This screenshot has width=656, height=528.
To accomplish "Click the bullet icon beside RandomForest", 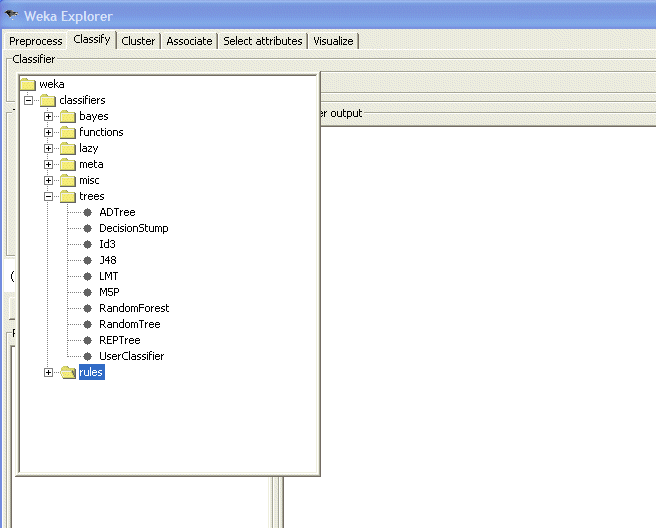I will [x=87, y=308].
